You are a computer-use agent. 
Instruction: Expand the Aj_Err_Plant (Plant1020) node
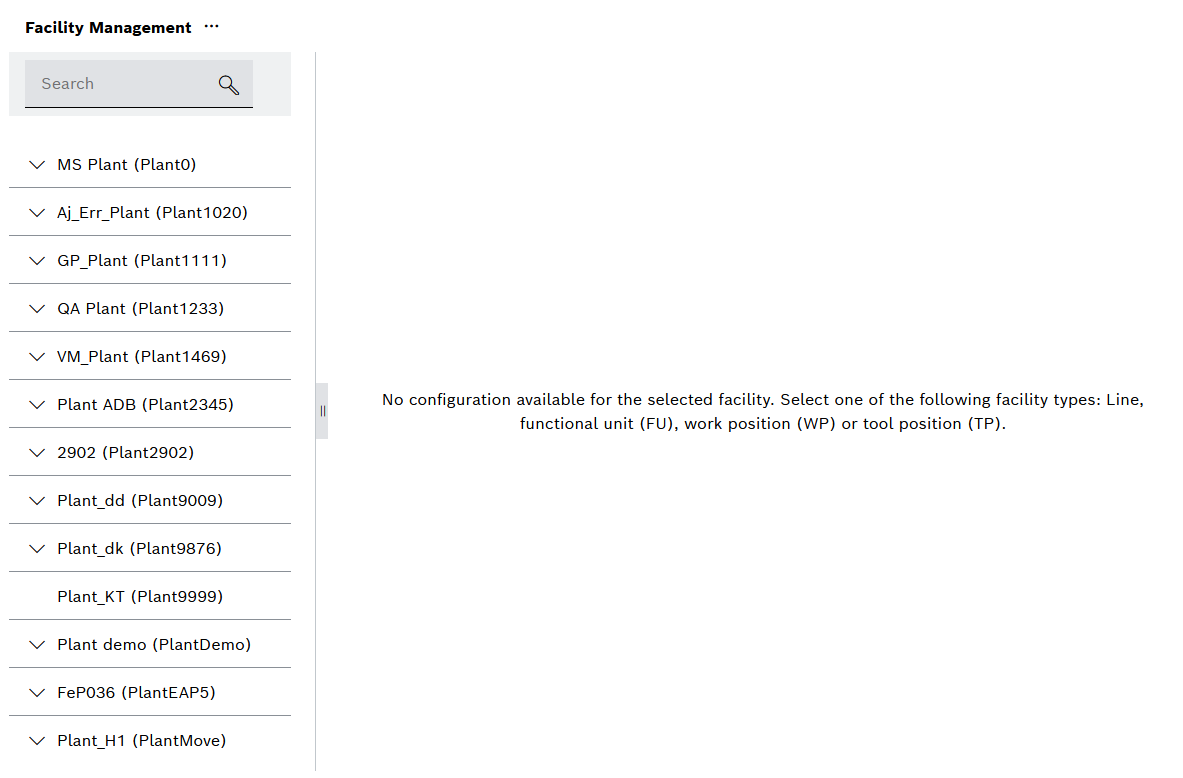pos(37,212)
